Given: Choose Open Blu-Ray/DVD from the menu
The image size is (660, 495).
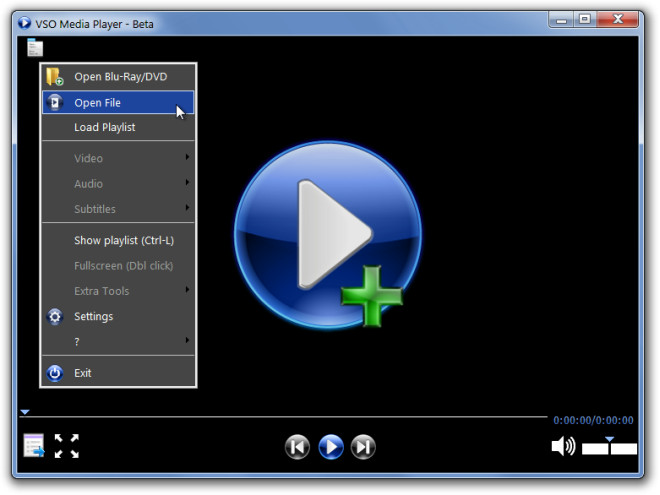Looking at the screenshot, I should 118,77.
